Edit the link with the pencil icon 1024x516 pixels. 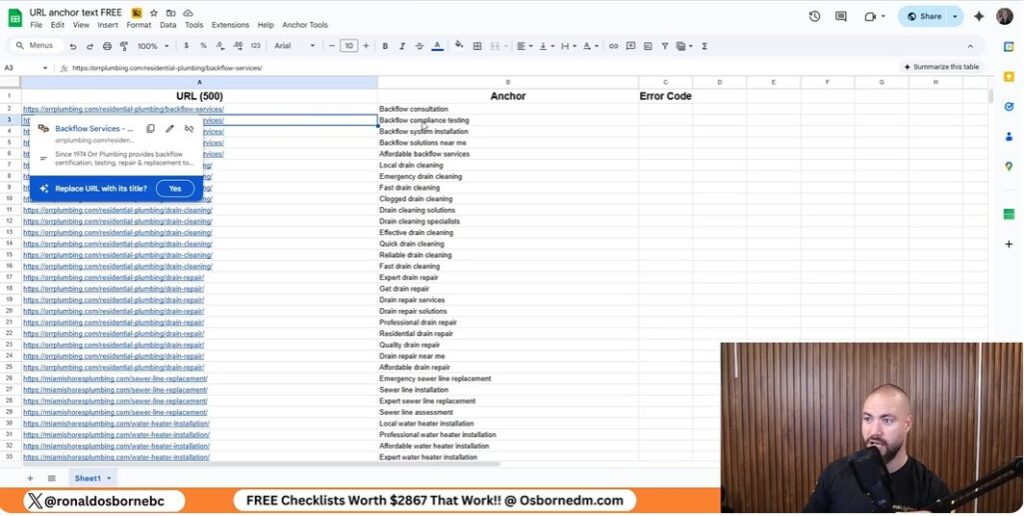[x=170, y=128]
